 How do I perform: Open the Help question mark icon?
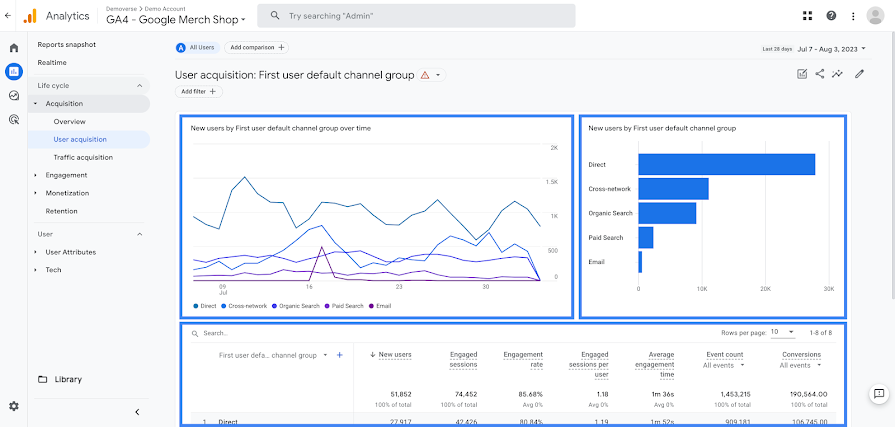coord(831,15)
